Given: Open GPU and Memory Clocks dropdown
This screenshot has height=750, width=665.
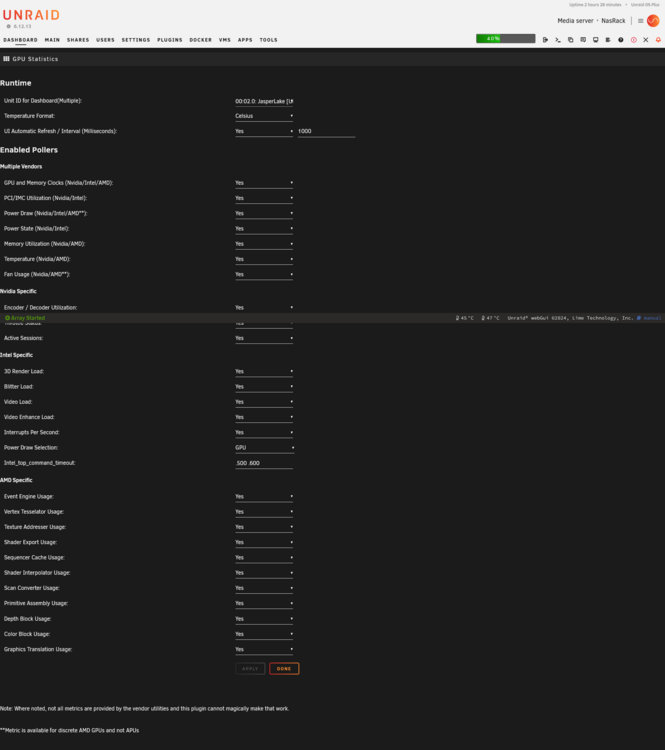Looking at the screenshot, I should tap(264, 183).
